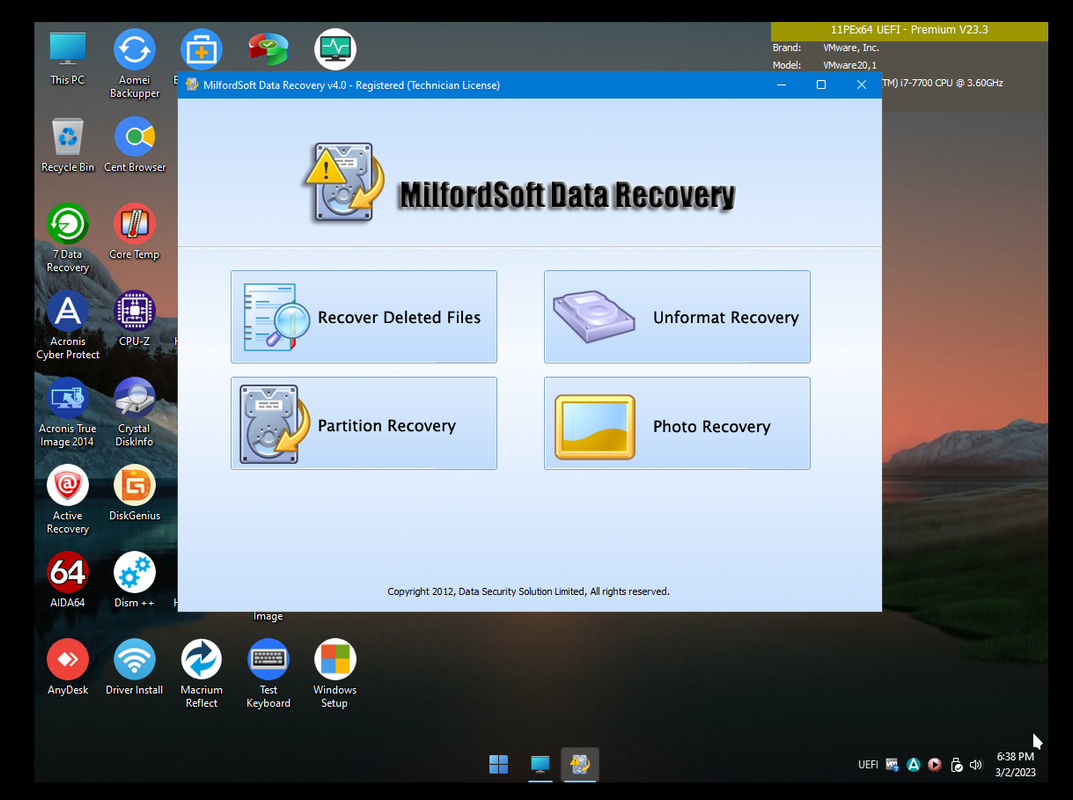Start Partition Recovery module
Viewport: 1073px width, 800px height.
click(x=363, y=424)
